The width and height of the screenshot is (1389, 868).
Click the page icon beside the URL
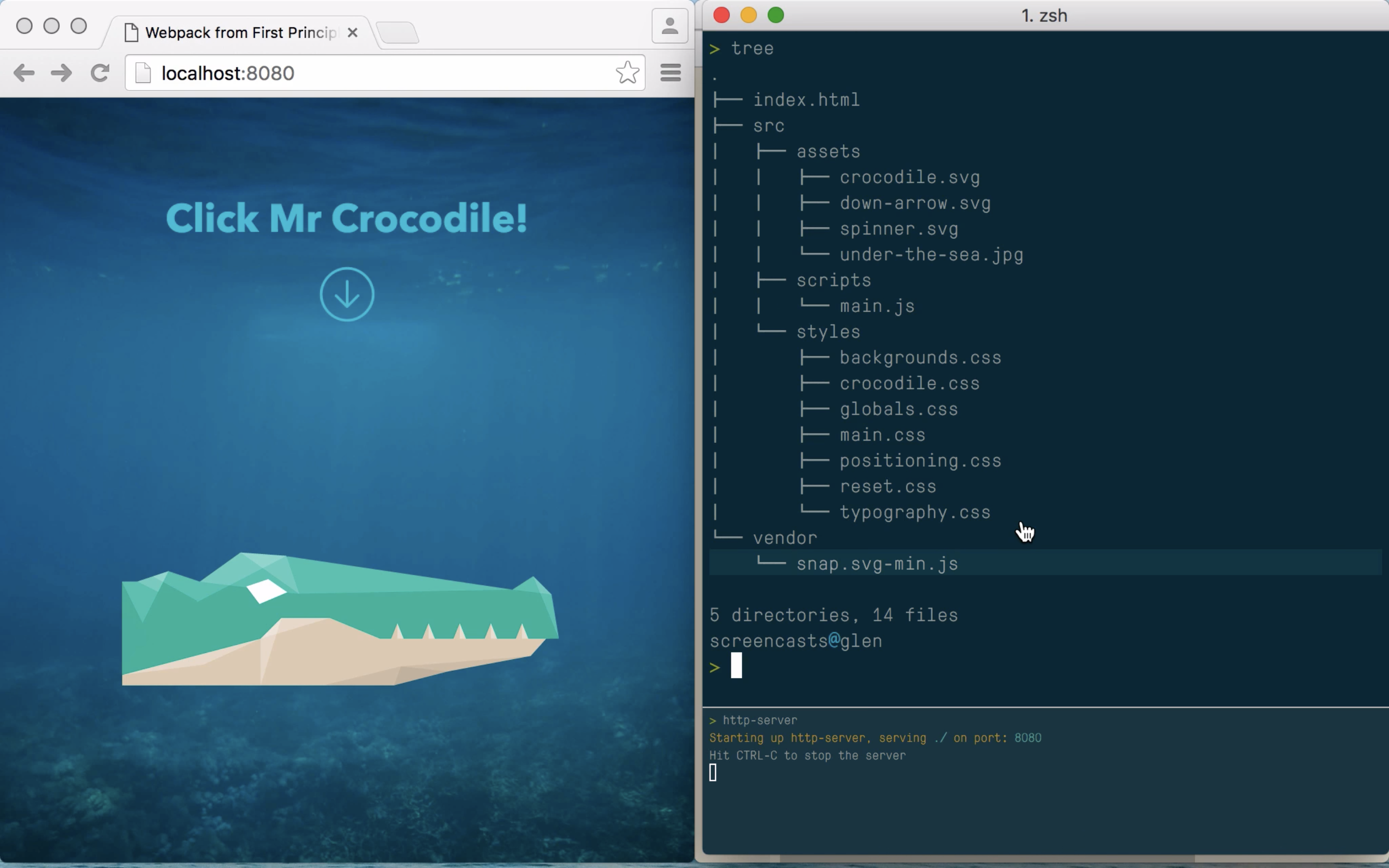click(x=143, y=73)
